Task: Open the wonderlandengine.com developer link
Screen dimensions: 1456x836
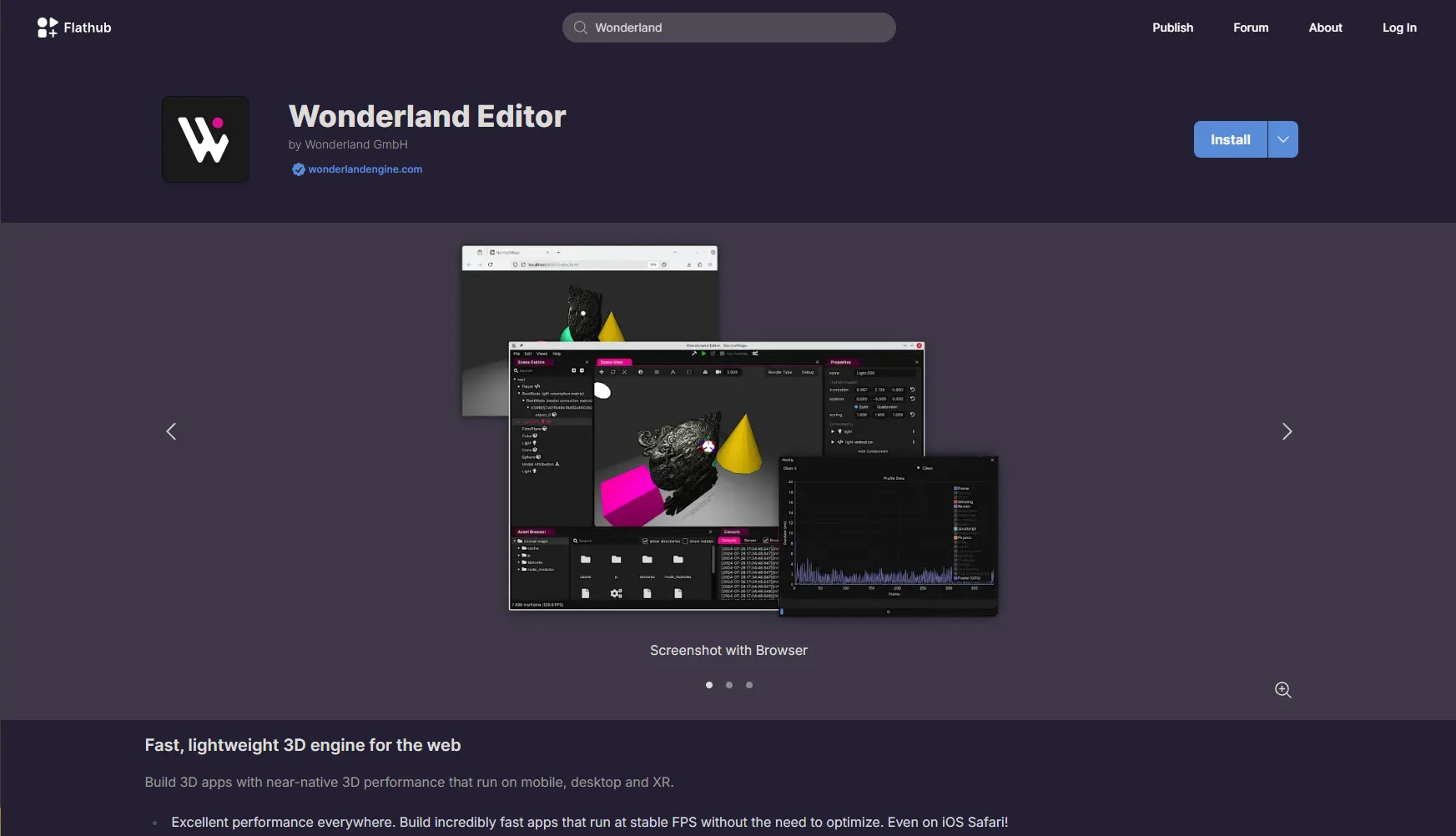Action: [364, 169]
